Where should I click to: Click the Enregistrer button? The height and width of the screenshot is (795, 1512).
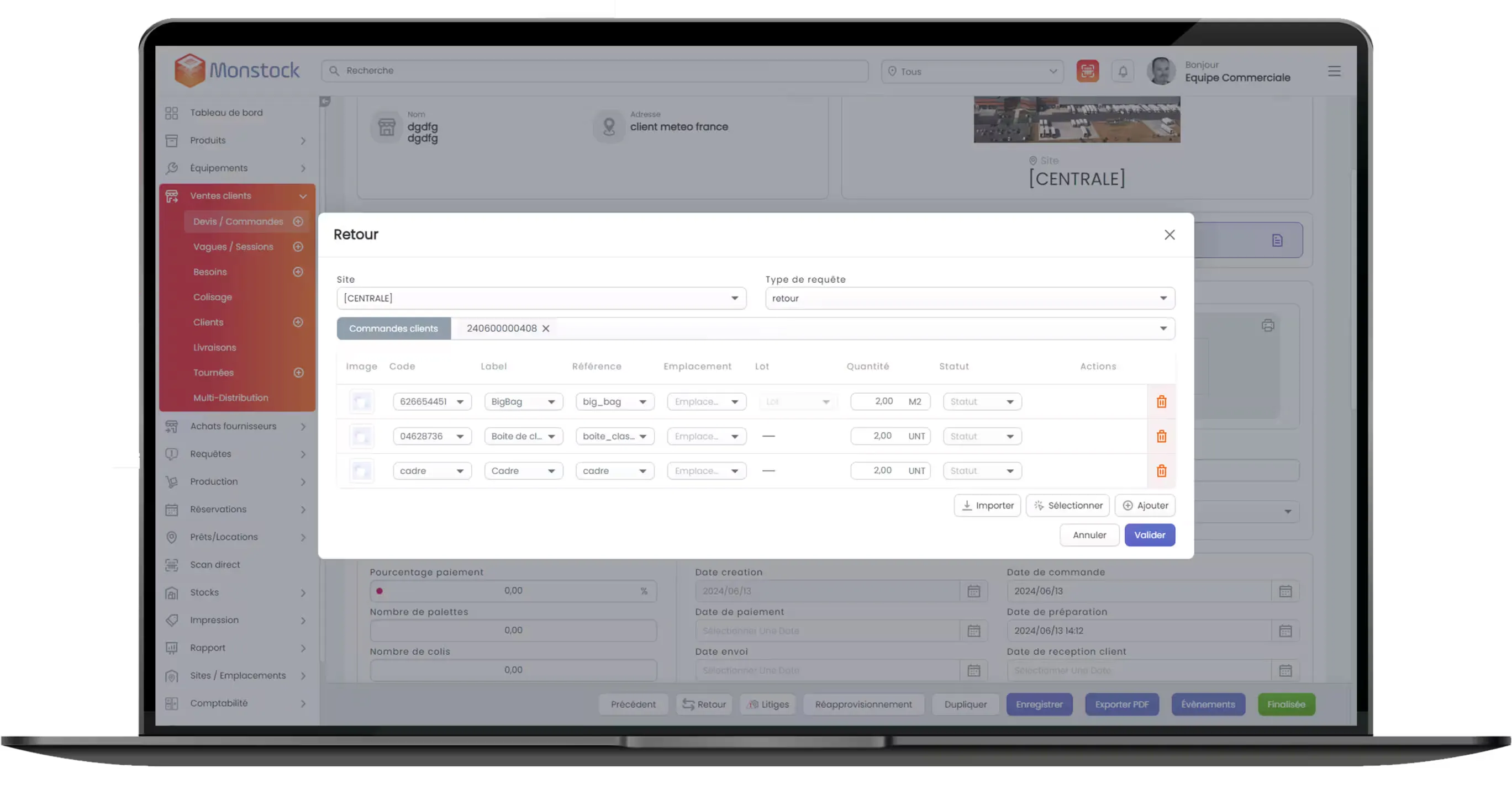click(x=1039, y=704)
